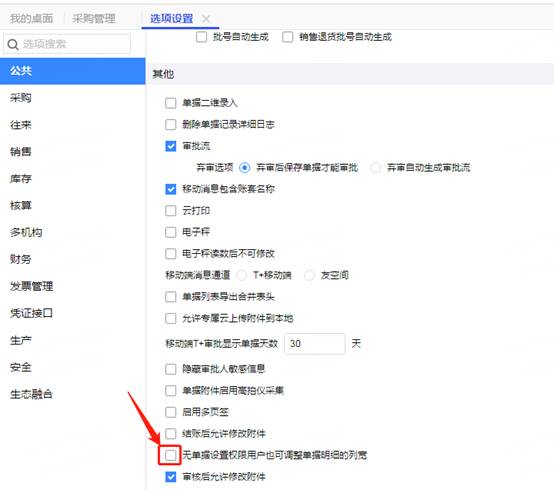Open the 采购管理 tab

coord(94,18)
